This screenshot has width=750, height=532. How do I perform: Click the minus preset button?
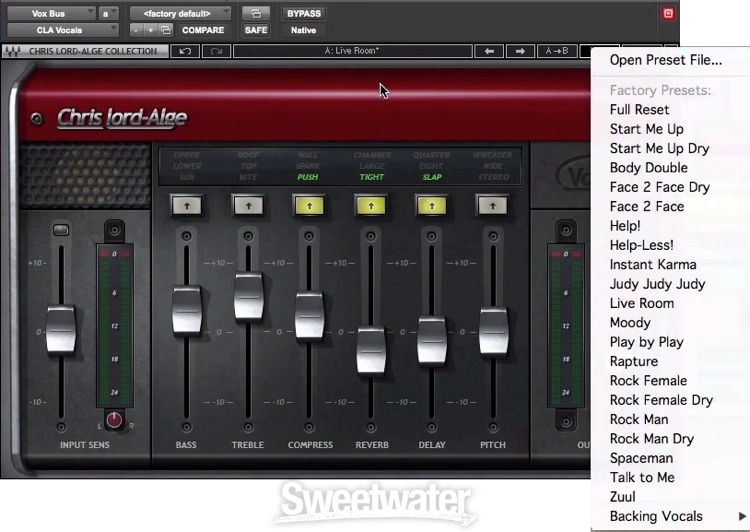click(x=136, y=30)
